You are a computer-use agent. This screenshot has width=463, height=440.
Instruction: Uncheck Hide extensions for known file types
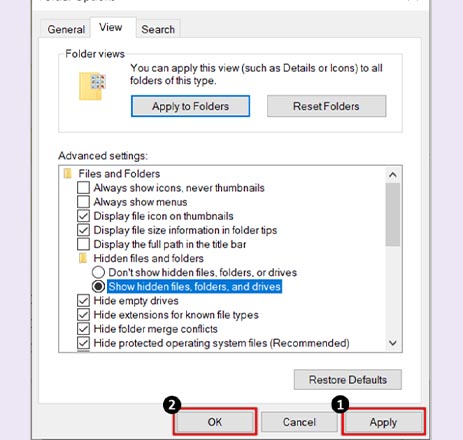tap(83, 315)
